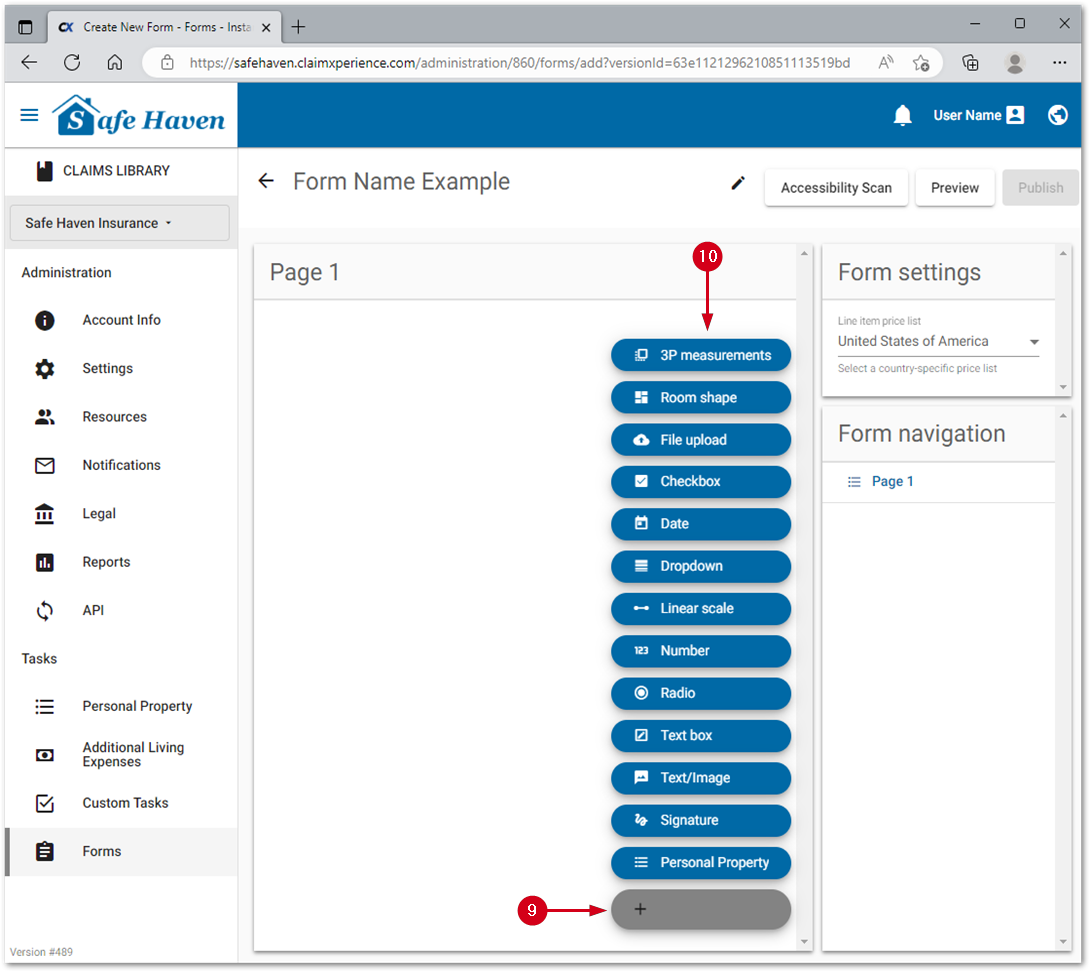Add a Dropdown element to the form
Image resolution: width=1090 pixels, height=972 pixels.
[700, 566]
